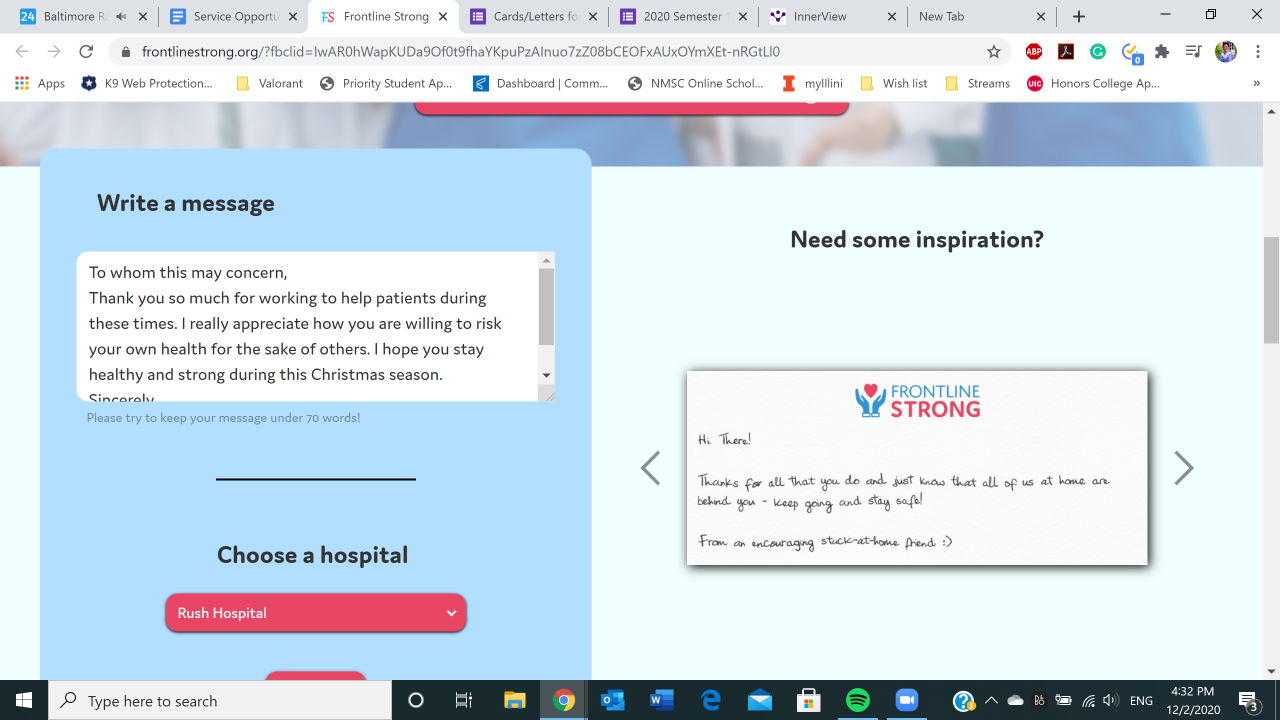1280x720 pixels.
Task: Switch to the Service Opportunities tab
Action: 233,17
